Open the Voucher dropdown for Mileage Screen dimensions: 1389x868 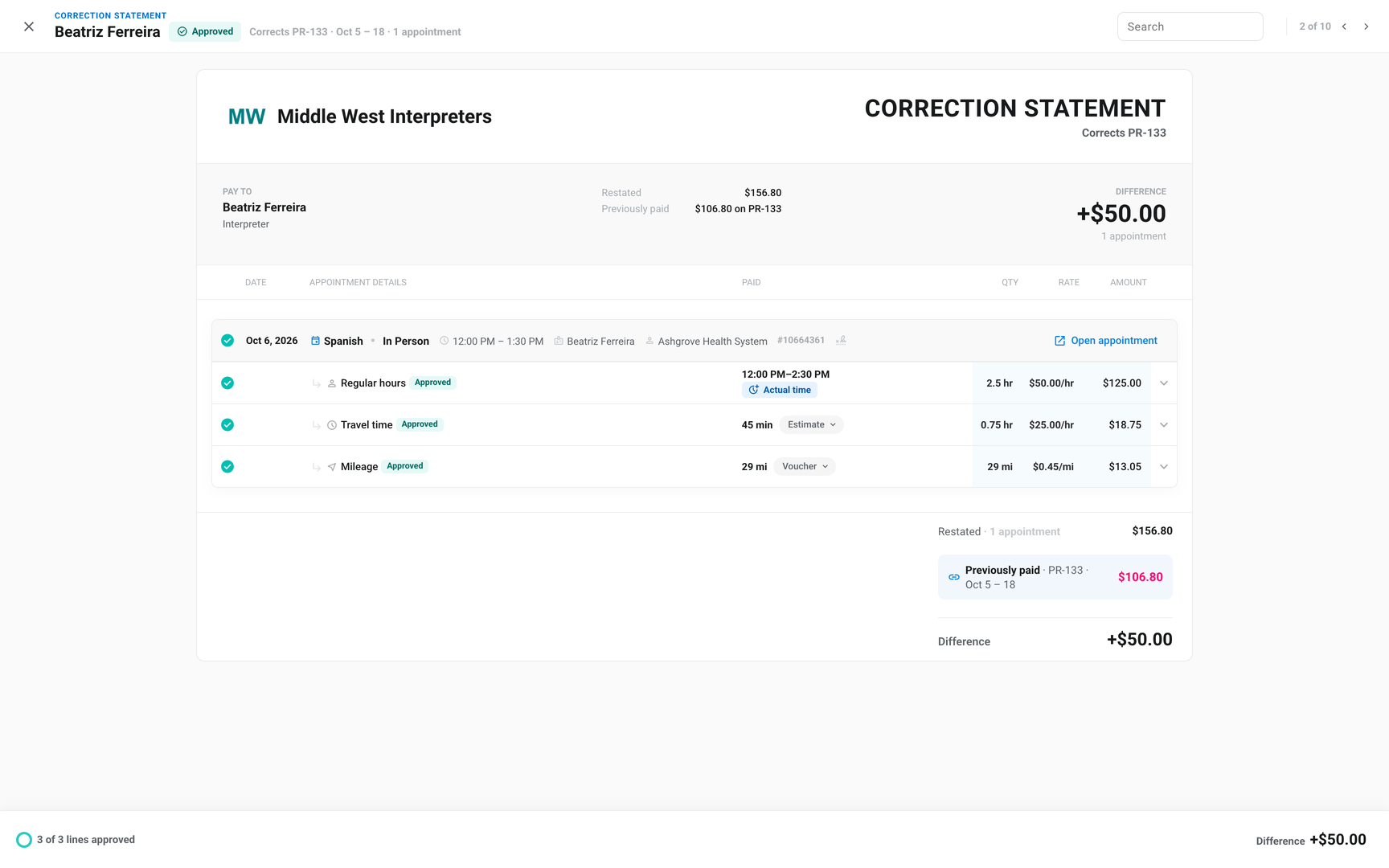coord(805,466)
